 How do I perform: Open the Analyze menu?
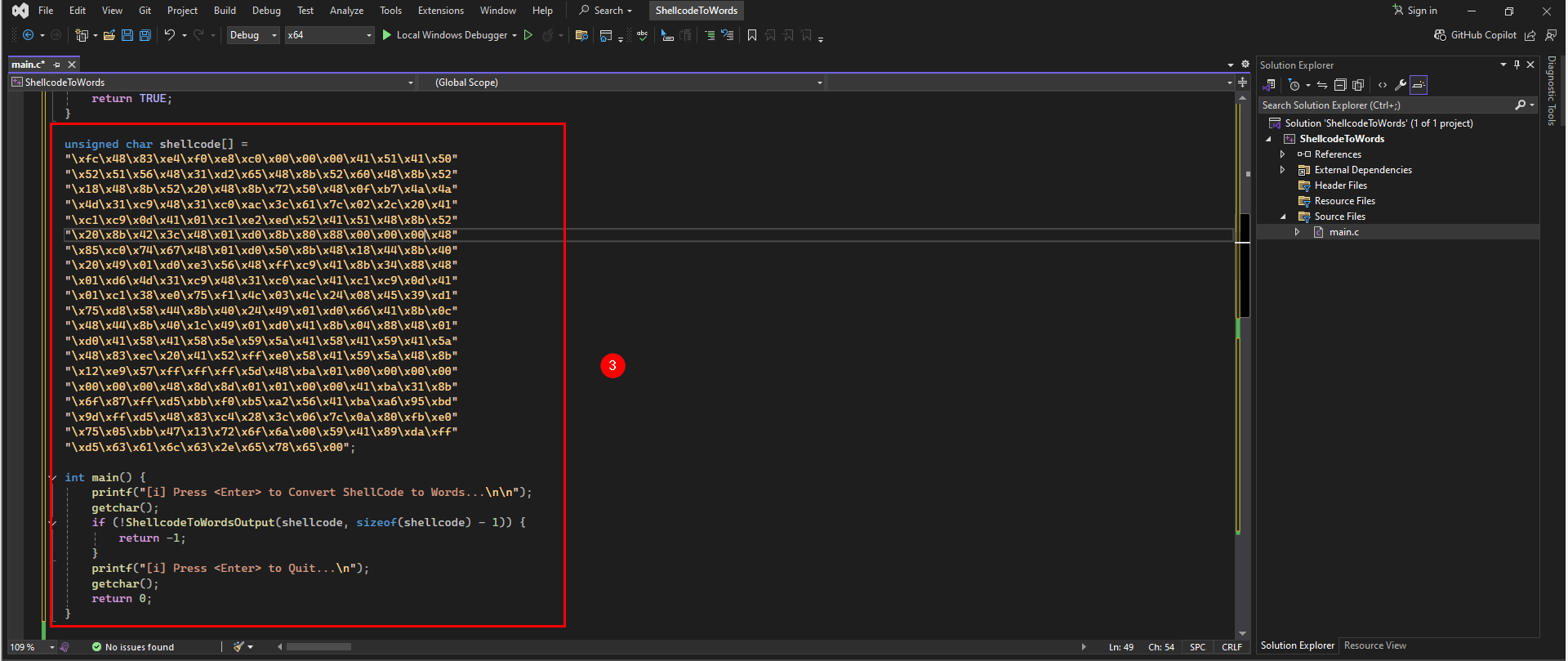coord(346,11)
